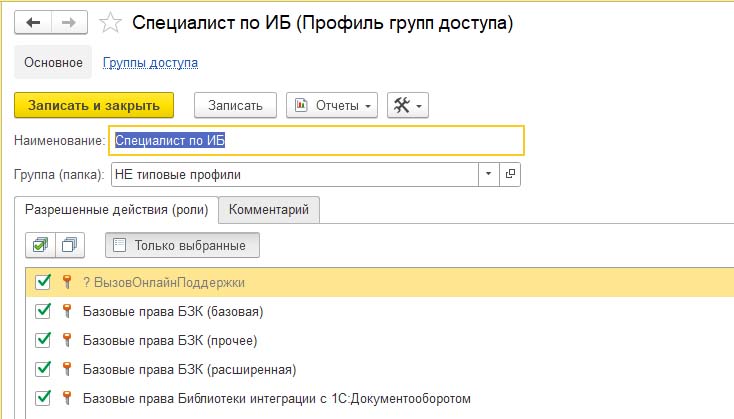Viewport: 734px width, 419px height.
Task: Select Базовые права Библиотеки интеграции row
Action: [277, 398]
